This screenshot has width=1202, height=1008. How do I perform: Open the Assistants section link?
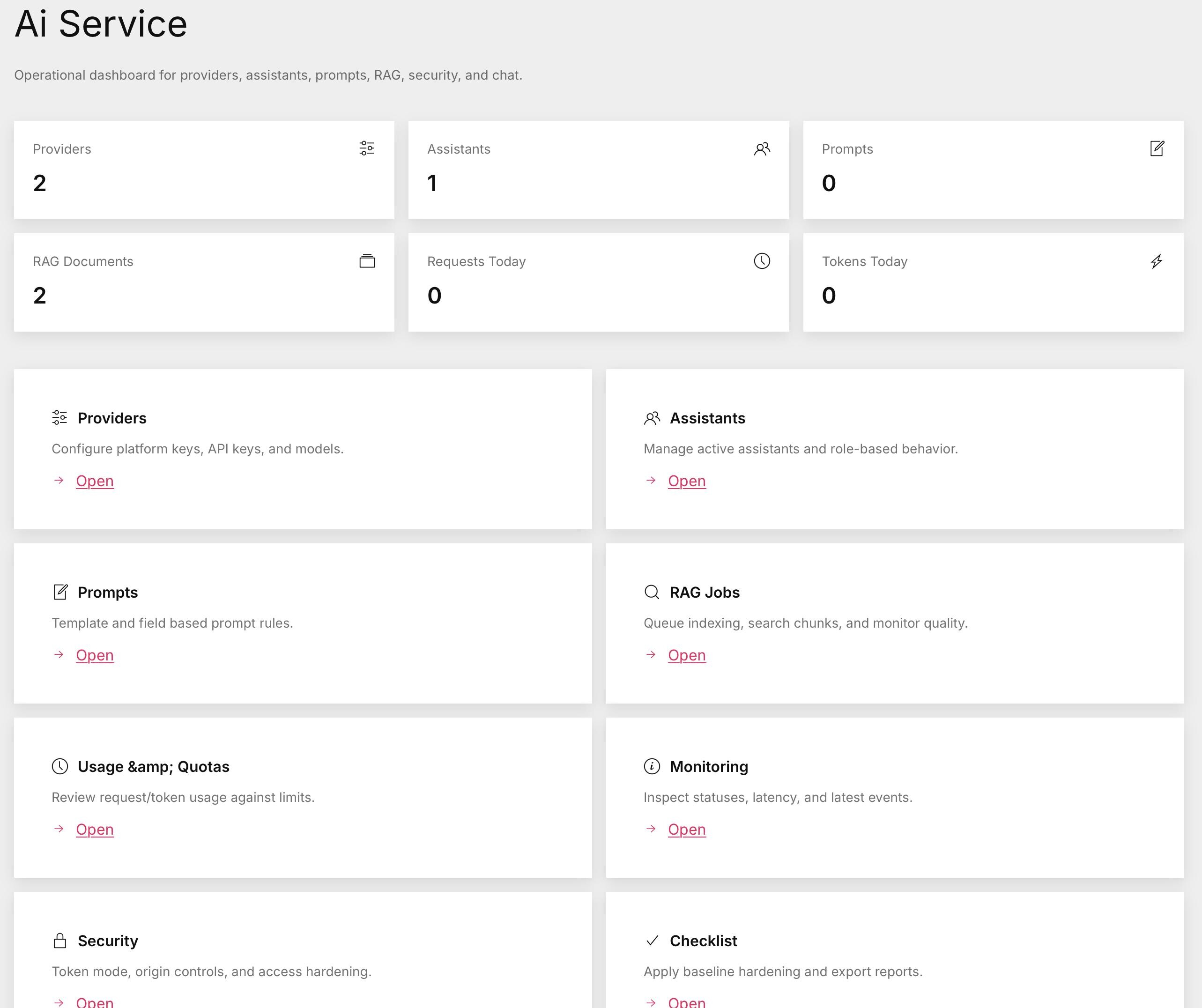click(x=686, y=481)
